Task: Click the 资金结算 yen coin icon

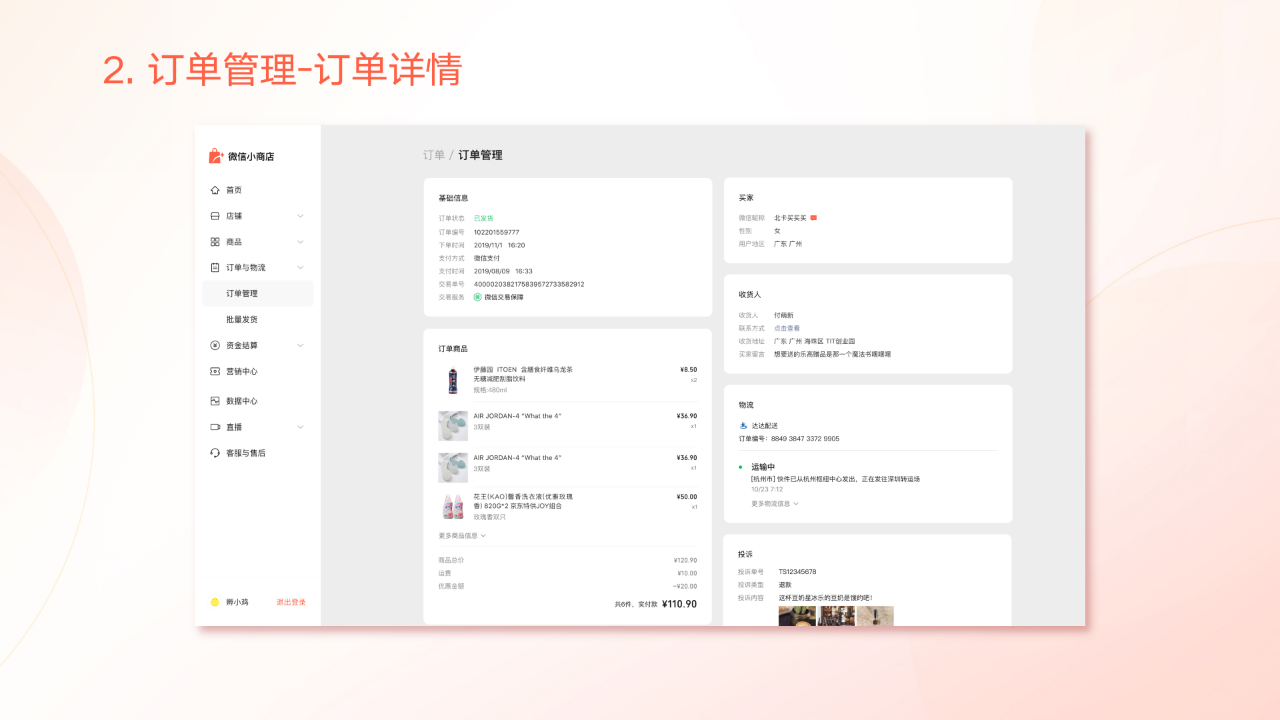Action: coord(215,345)
